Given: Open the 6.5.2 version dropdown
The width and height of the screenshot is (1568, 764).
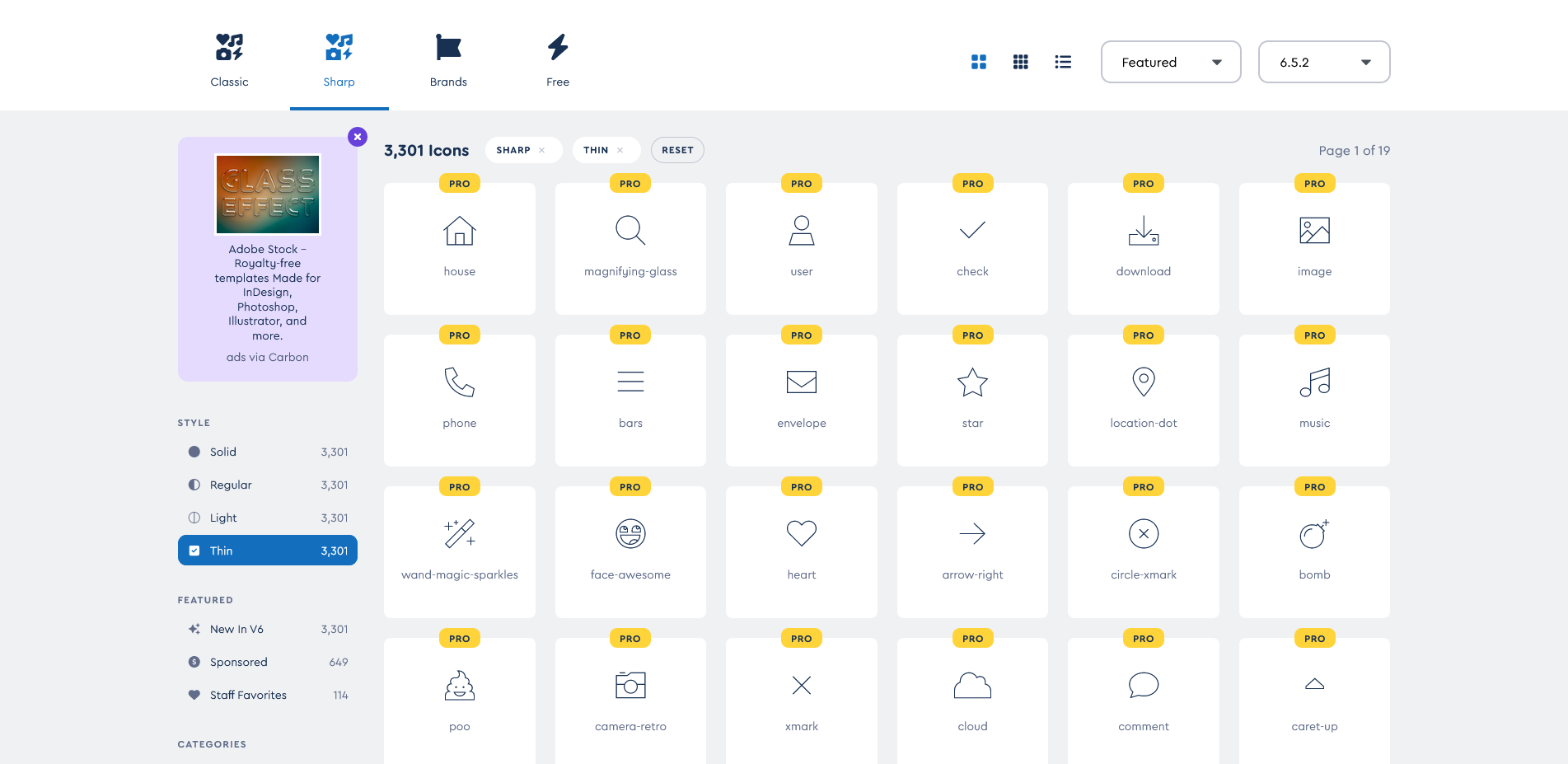Looking at the screenshot, I should pos(1324,62).
